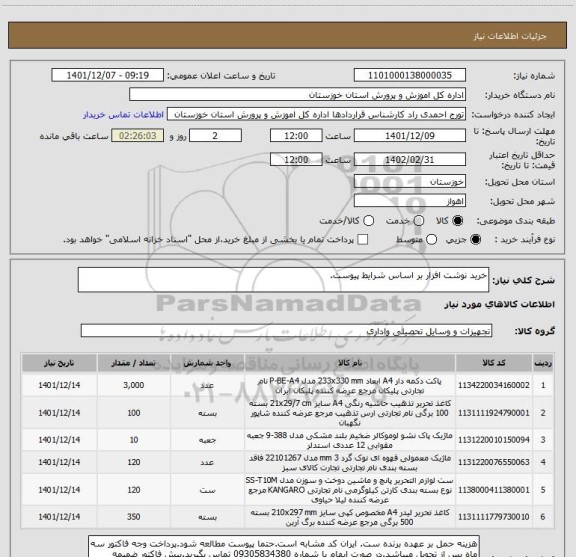Click the request number field 1101000138000035

tap(410, 75)
